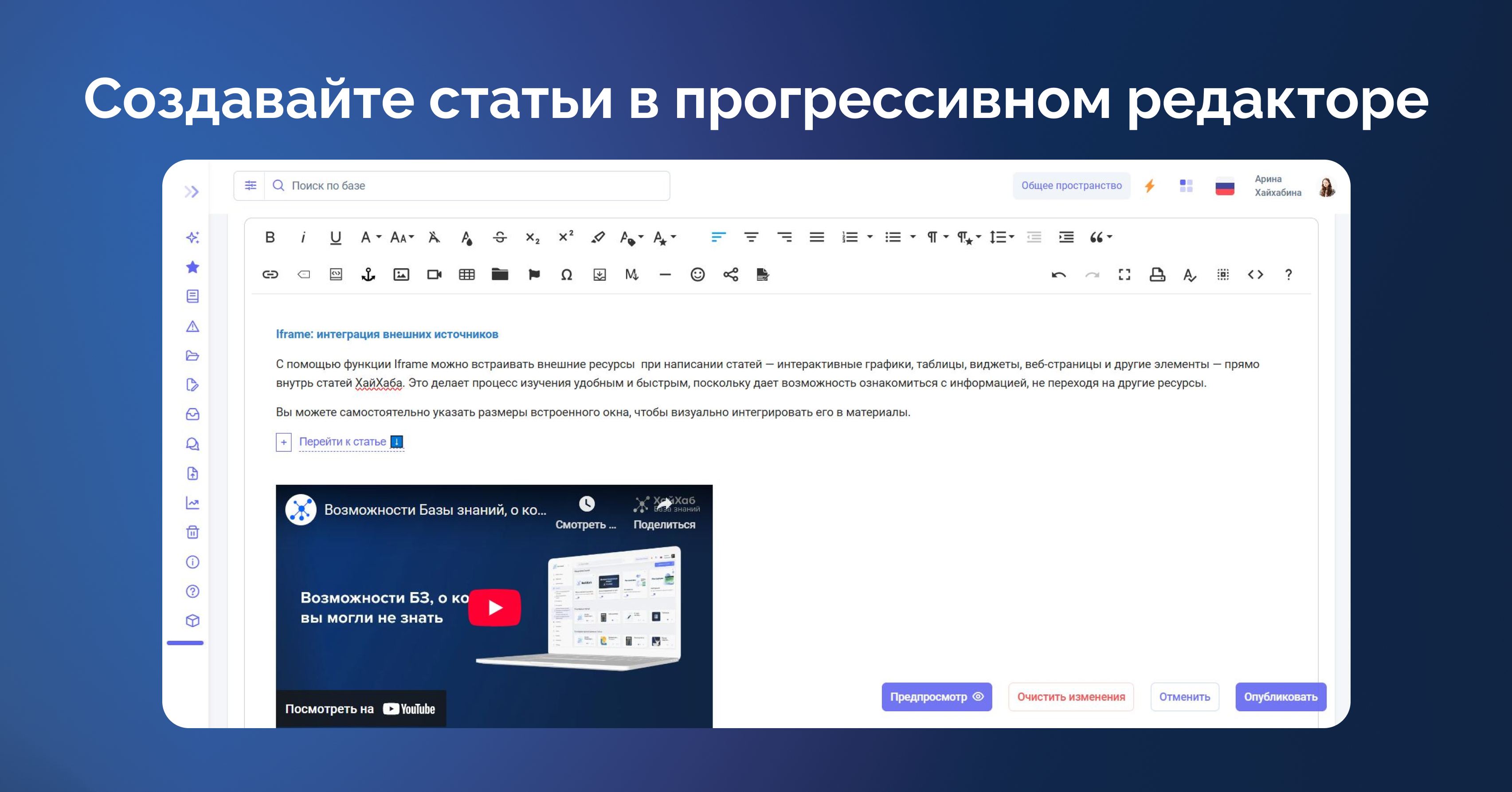This screenshot has width=1512, height=792.
Task: Insert a table into the article
Action: pyautogui.click(x=466, y=274)
